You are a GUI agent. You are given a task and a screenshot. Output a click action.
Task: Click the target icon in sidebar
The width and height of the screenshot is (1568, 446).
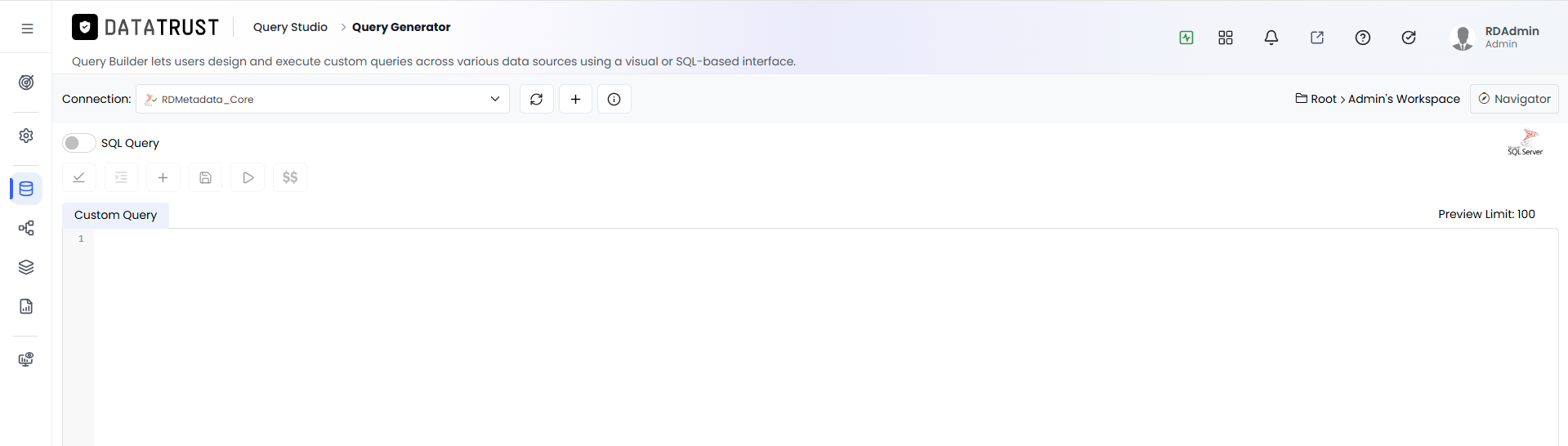tap(26, 83)
